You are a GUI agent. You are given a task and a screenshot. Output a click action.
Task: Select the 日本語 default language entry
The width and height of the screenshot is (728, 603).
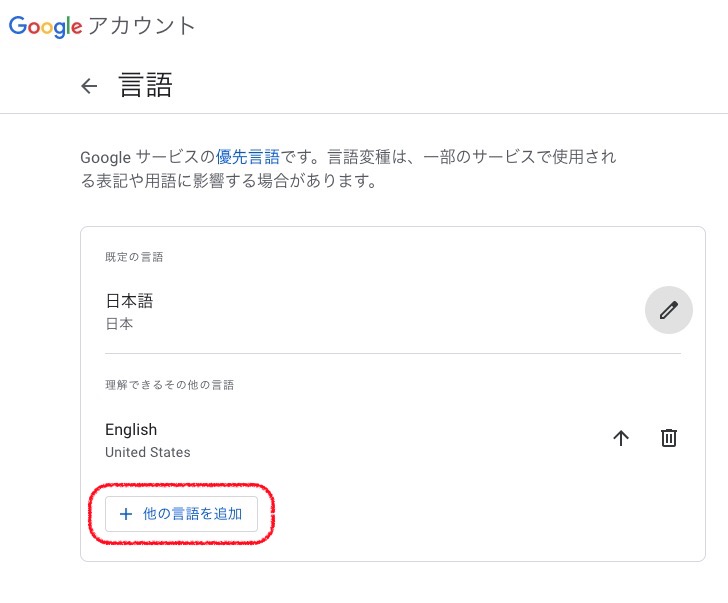(x=129, y=301)
